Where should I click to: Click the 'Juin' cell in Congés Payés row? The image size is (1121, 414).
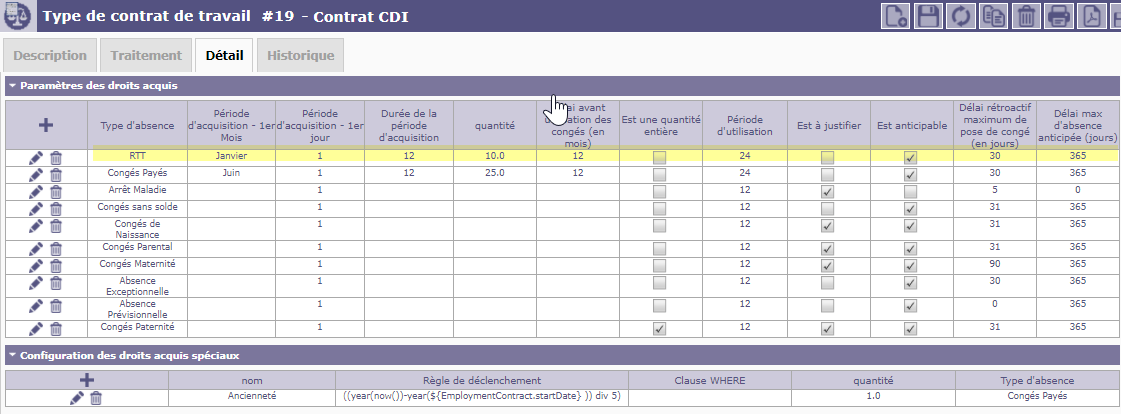pyautogui.click(x=231, y=173)
